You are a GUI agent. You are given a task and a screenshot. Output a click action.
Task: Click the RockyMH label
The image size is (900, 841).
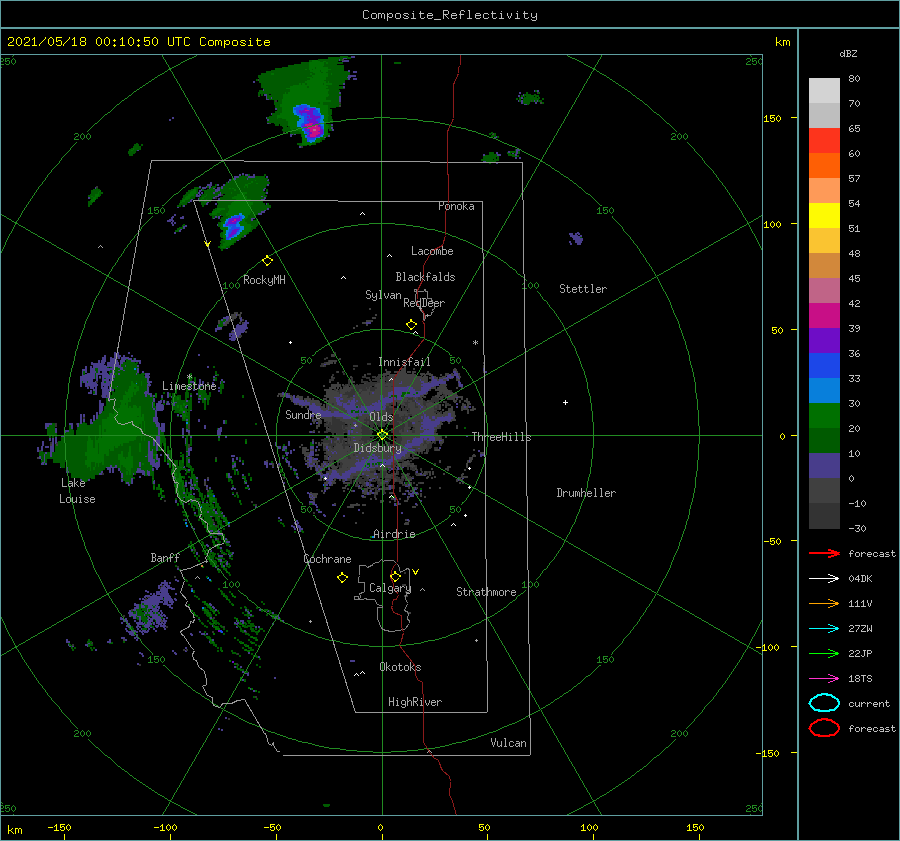pos(264,280)
